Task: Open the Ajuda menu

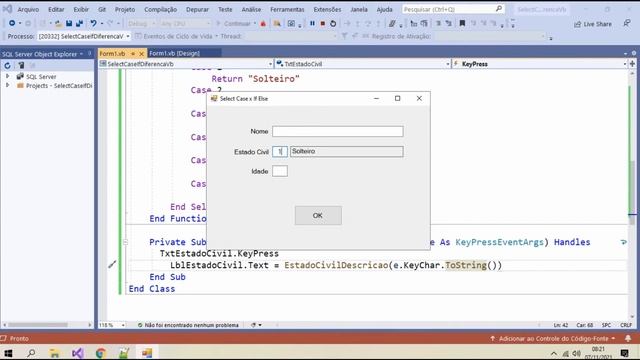Action: click(384, 9)
